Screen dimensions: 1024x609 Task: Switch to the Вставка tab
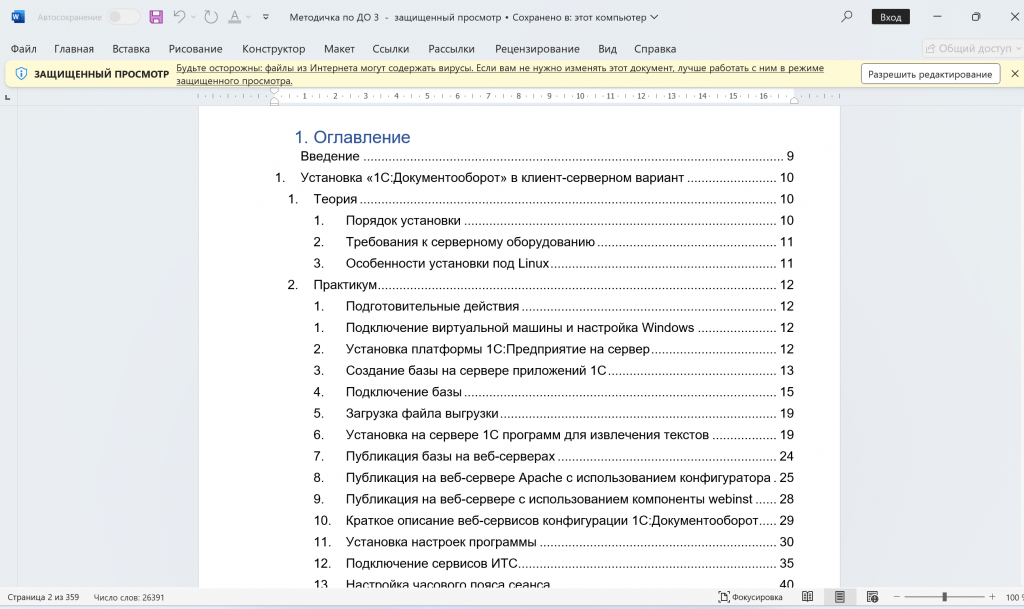click(131, 49)
